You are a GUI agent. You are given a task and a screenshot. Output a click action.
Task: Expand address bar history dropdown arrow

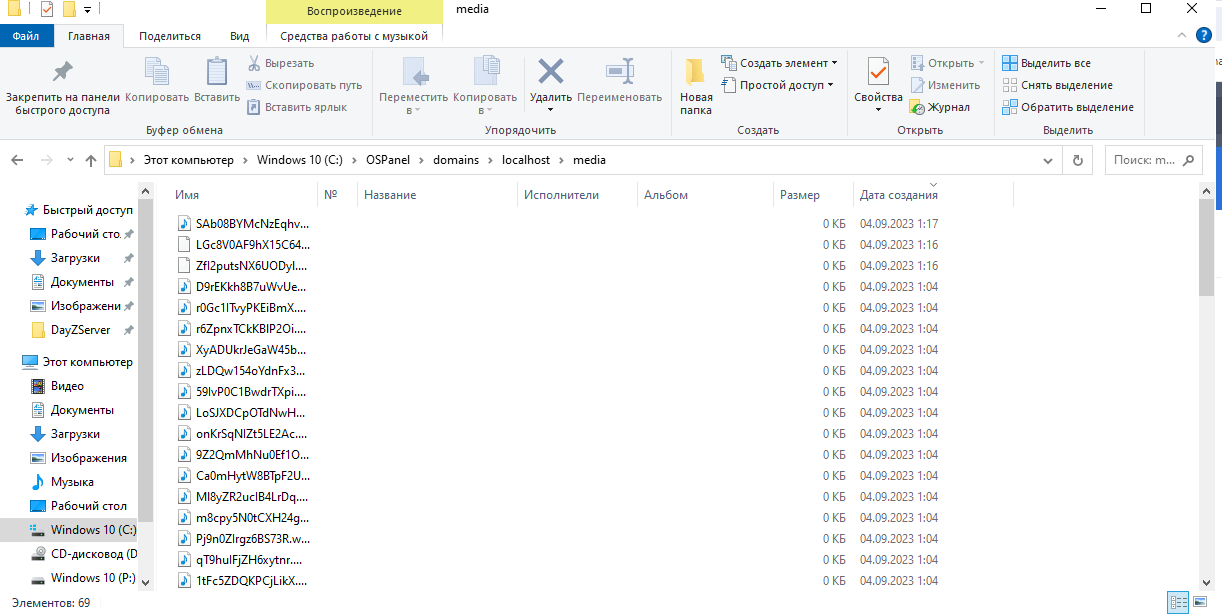click(x=1048, y=160)
